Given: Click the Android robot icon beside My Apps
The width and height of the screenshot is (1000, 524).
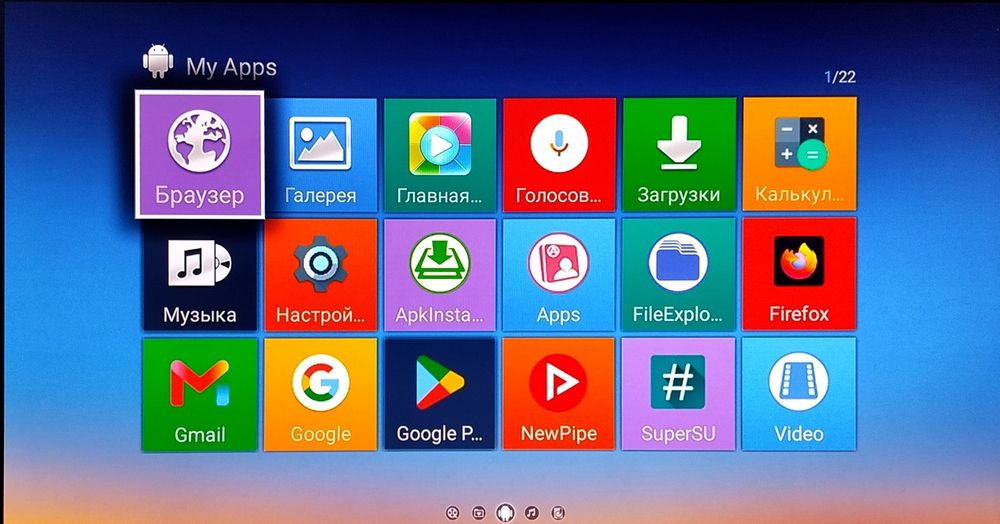Looking at the screenshot, I should point(158,62).
